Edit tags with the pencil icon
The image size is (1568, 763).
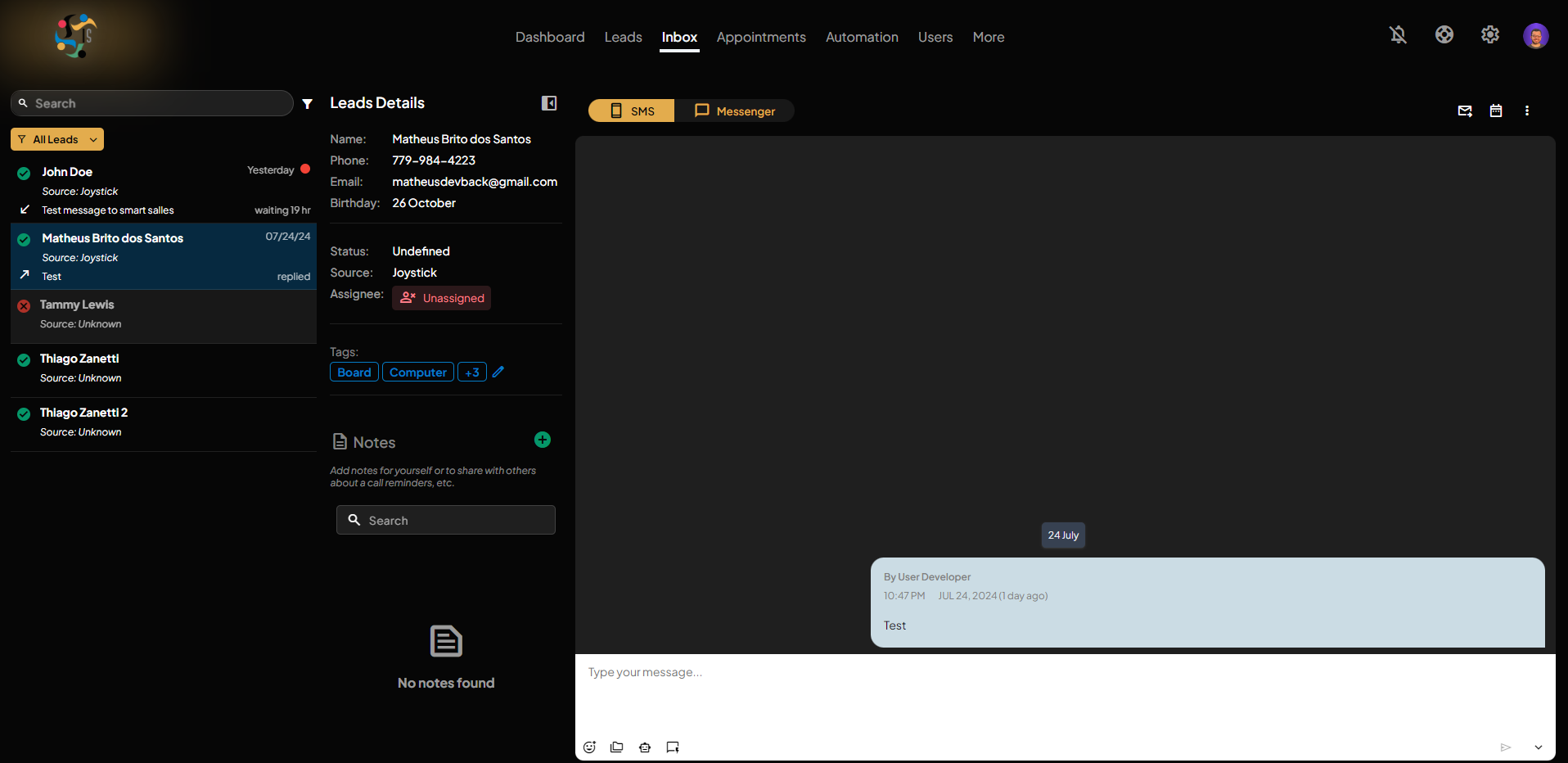pyautogui.click(x=498, y=372)
